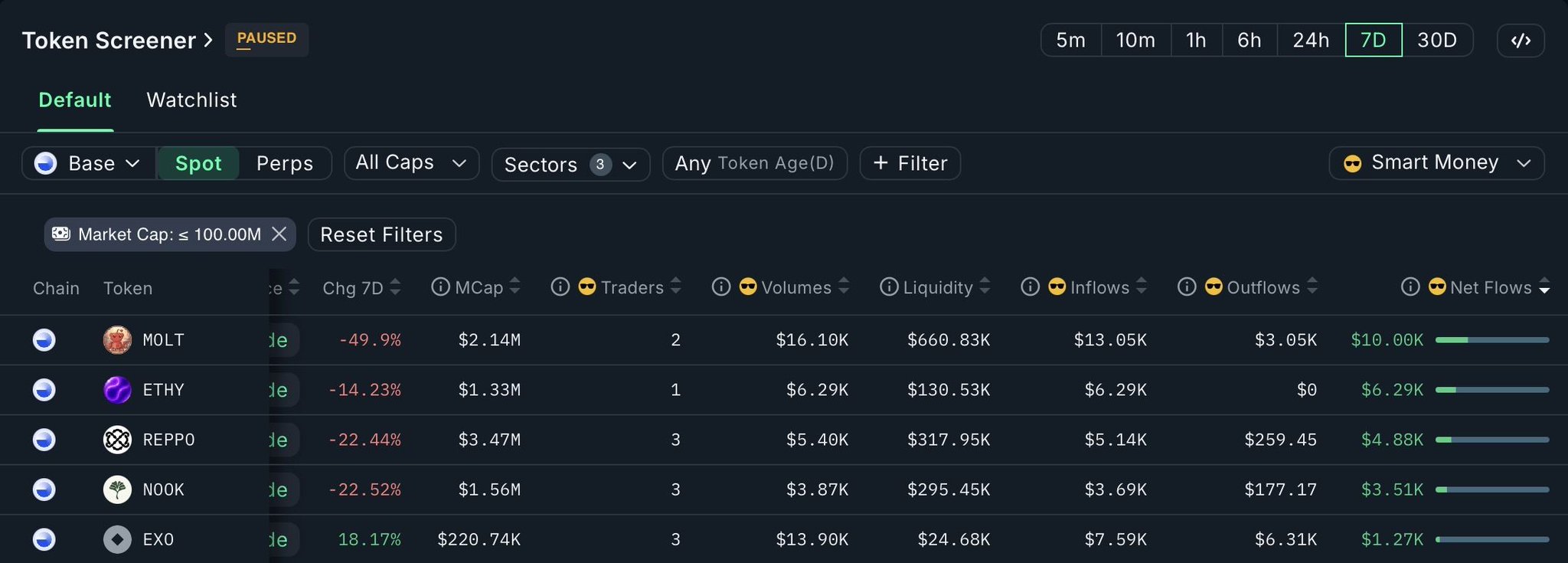Remove the Market Cap filter chip

click(279, 234)
